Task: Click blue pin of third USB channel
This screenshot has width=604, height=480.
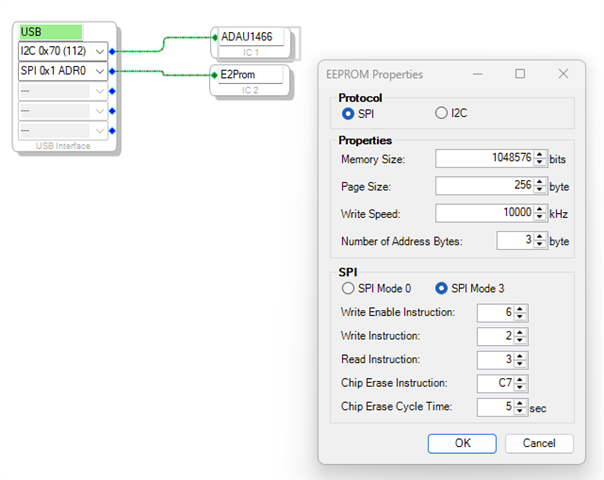Action: click(x=112, y=91)
